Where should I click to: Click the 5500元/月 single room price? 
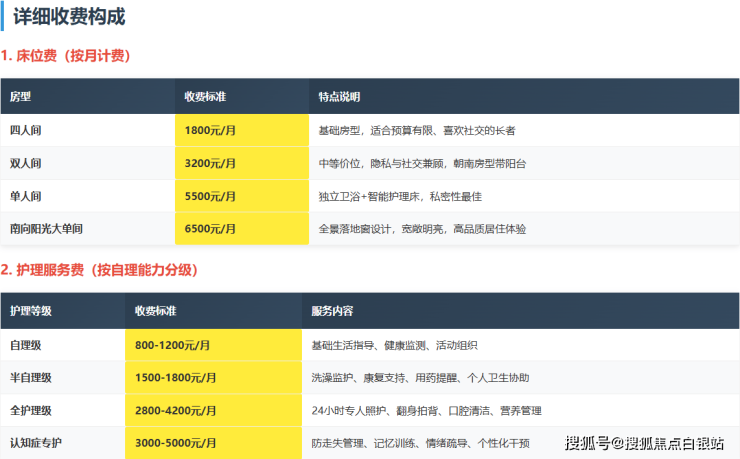pyautogui.click(x=210, y=197)
